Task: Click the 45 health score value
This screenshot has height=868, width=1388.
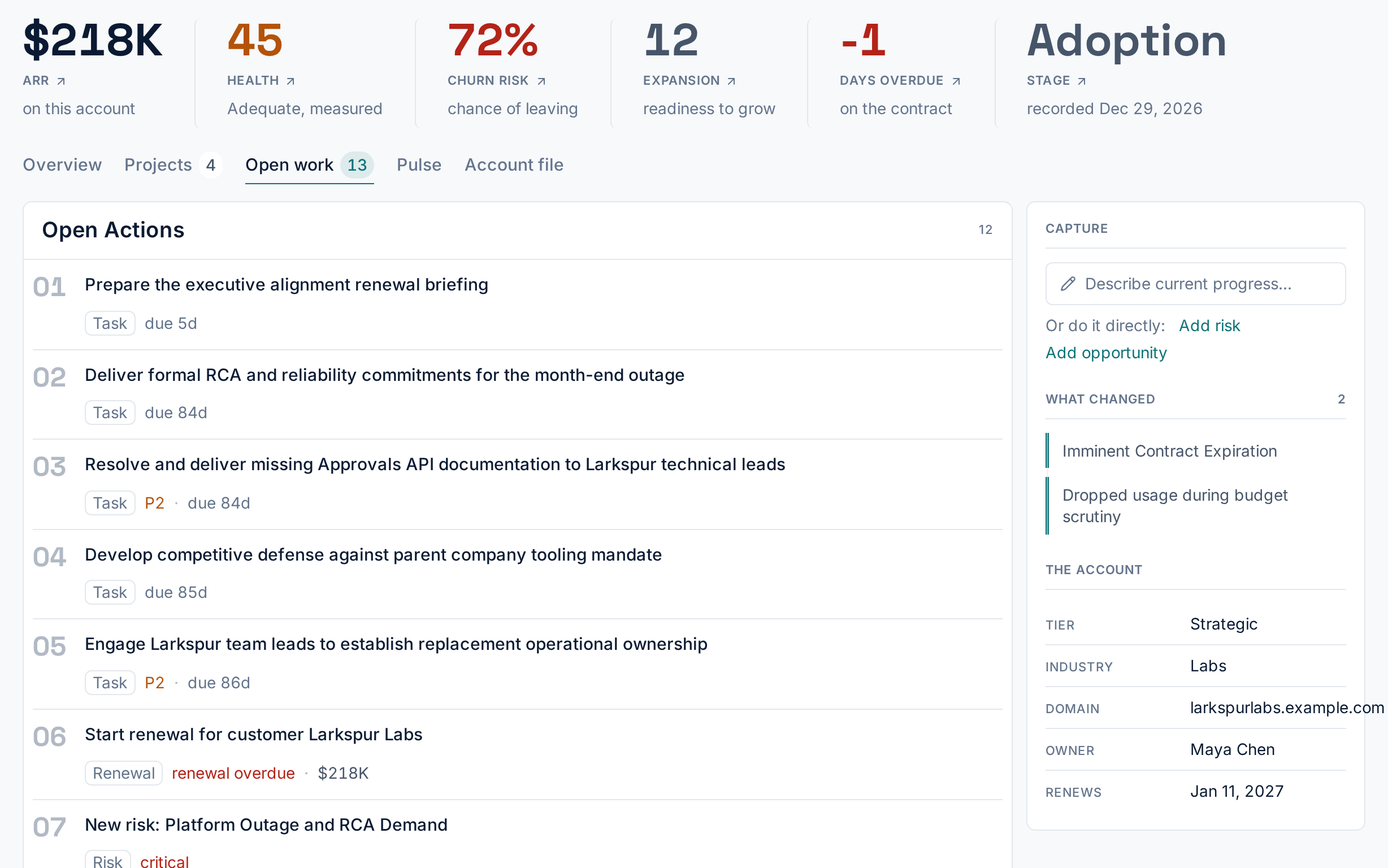Action: tap(255, 40)
